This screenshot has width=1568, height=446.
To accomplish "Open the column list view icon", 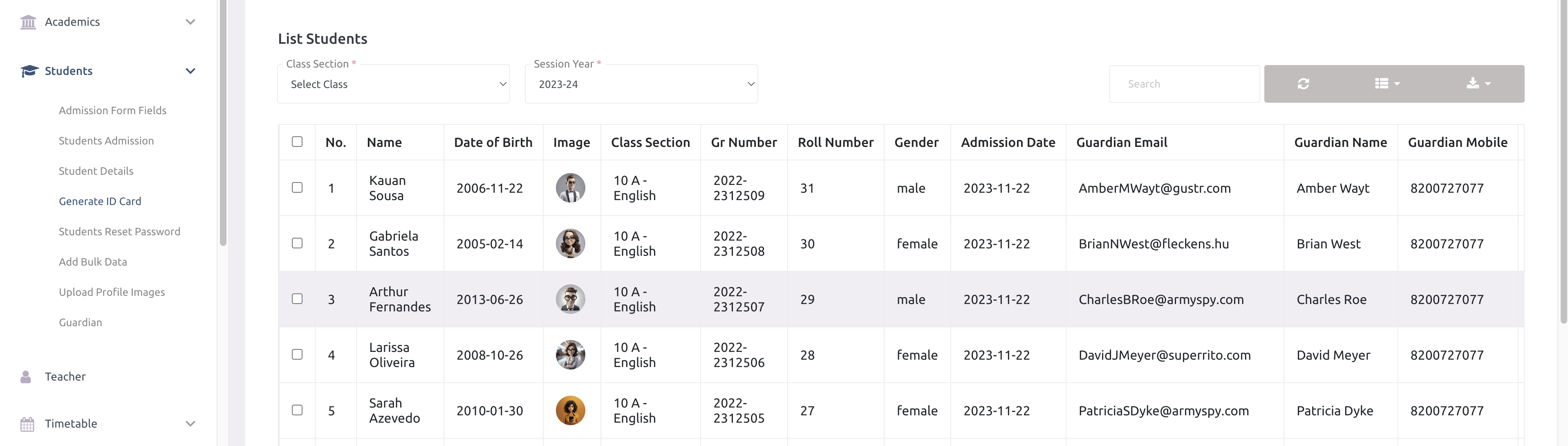I will tap(1387, 83).
